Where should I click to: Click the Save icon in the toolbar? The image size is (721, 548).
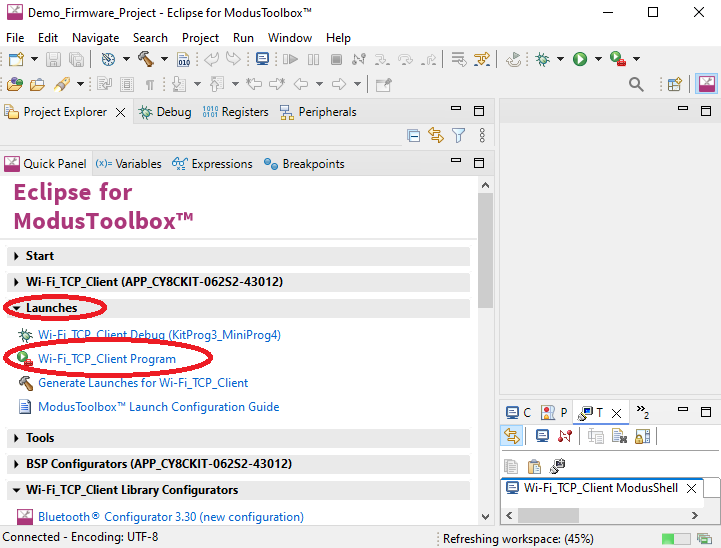point(53,59)
